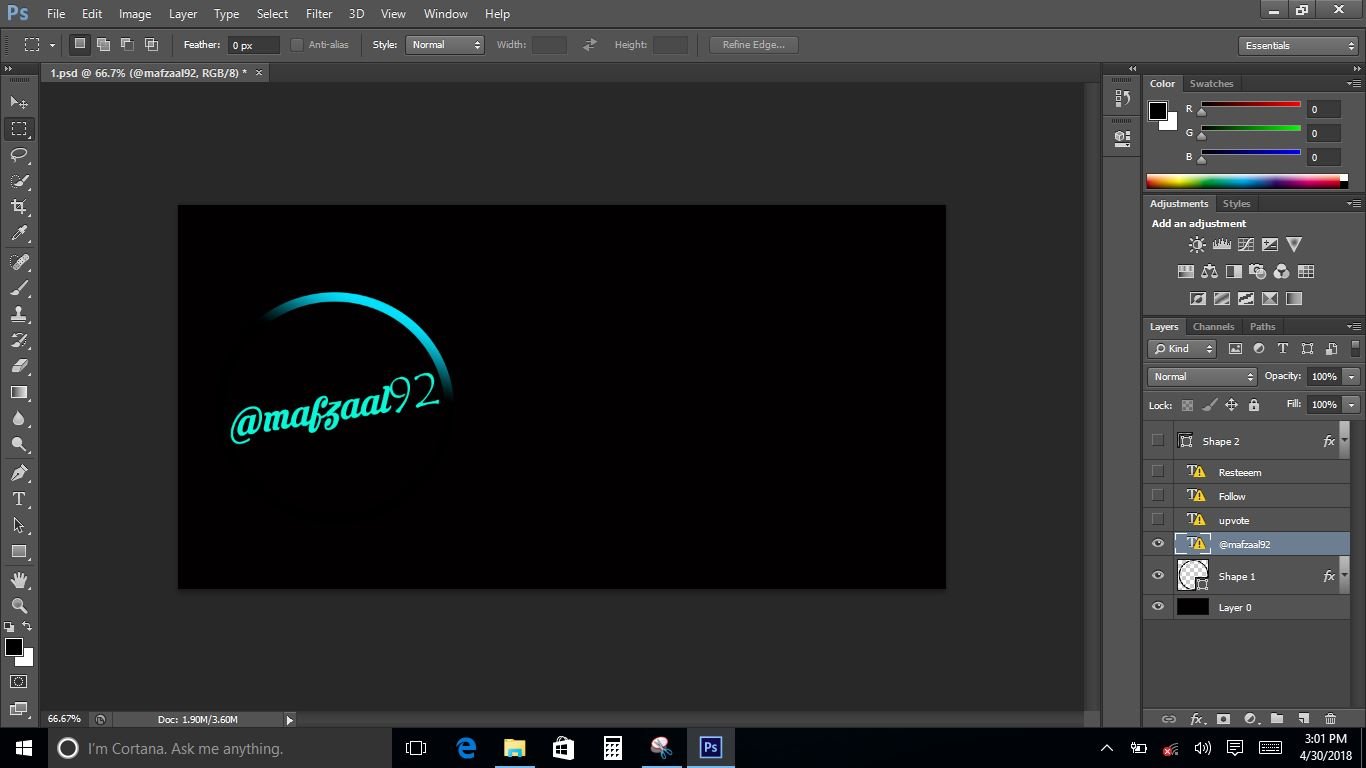Show the upvote text layer
Image resolution: width=1366 pixels, height=768 pixels.
click(1158, 520)
